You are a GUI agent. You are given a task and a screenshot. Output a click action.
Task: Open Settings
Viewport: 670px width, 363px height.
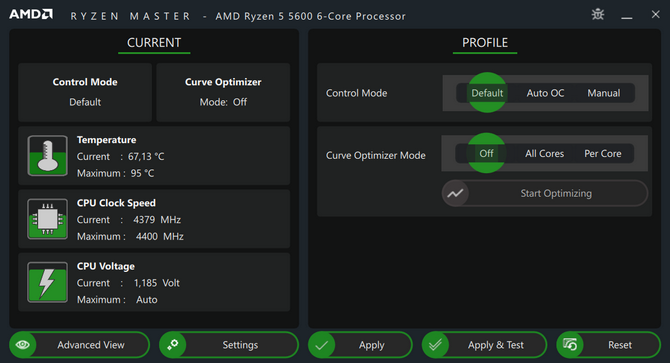pyautogui.click(x=229, y=345)
